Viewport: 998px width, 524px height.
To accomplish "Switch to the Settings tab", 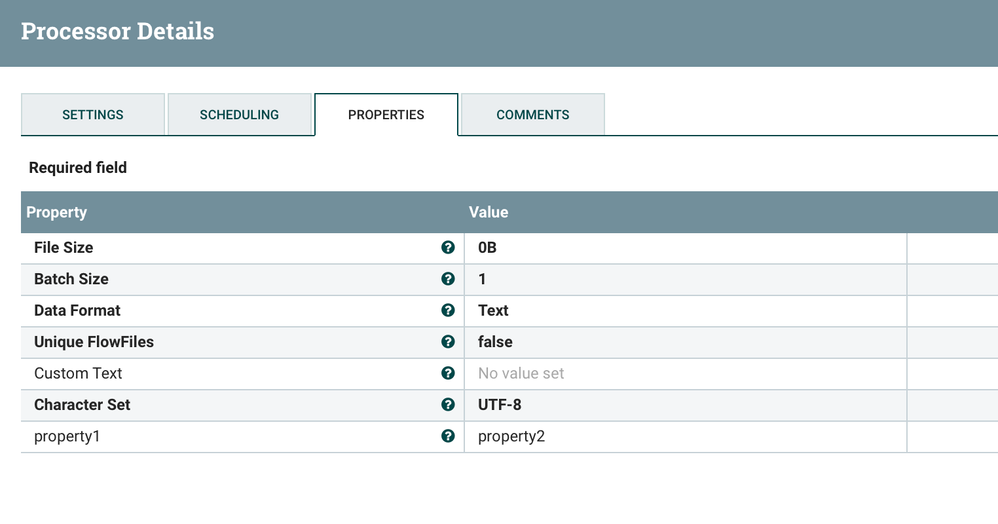I will pyautogui.click(x=93, y=115).
